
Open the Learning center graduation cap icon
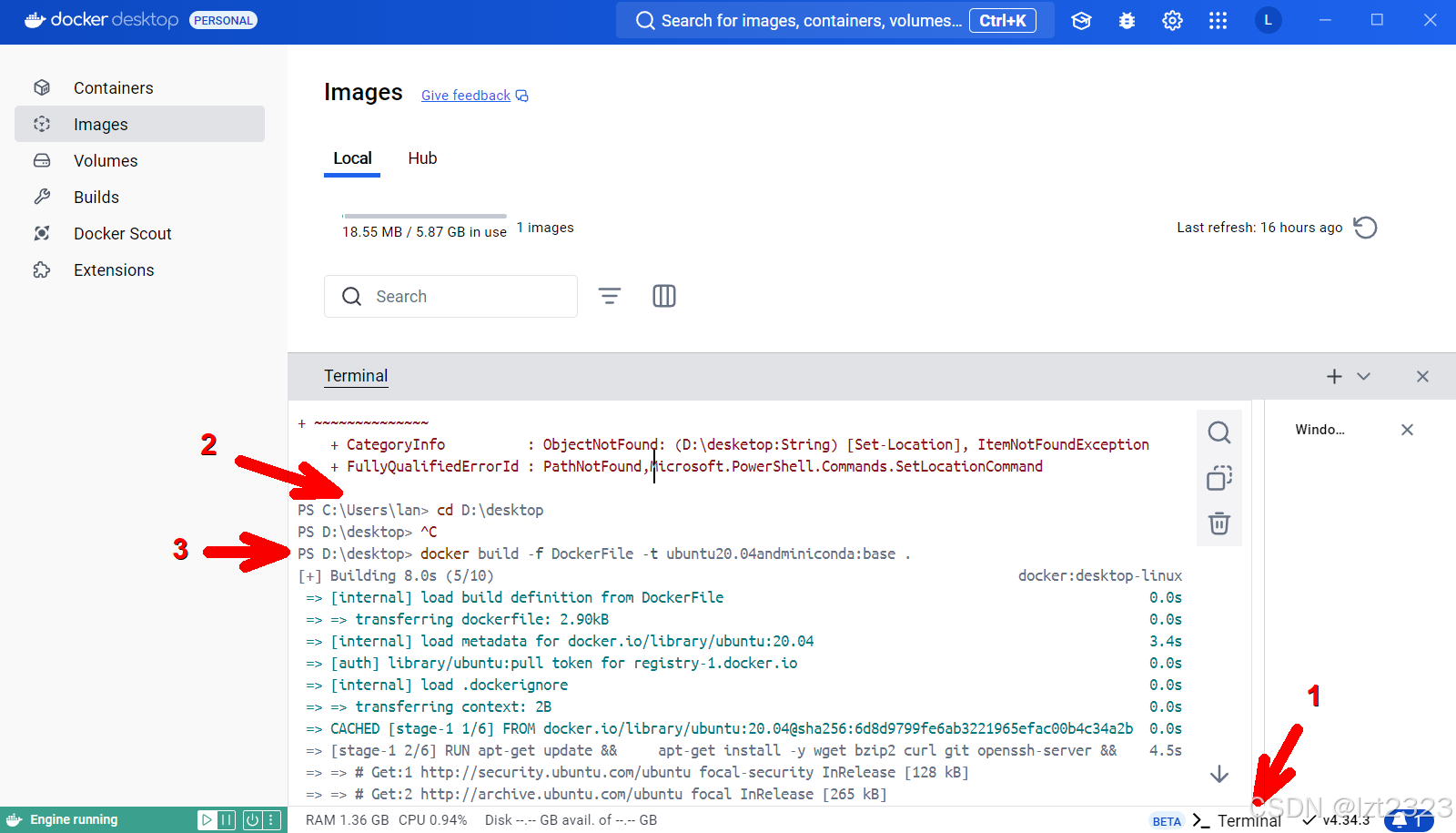(1081, 20)
